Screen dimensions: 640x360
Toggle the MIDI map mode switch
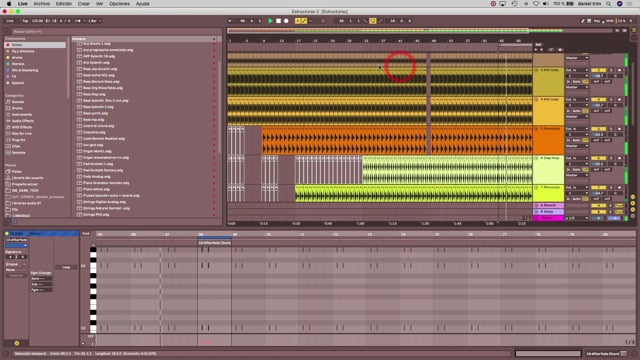(x=610, y=21)
